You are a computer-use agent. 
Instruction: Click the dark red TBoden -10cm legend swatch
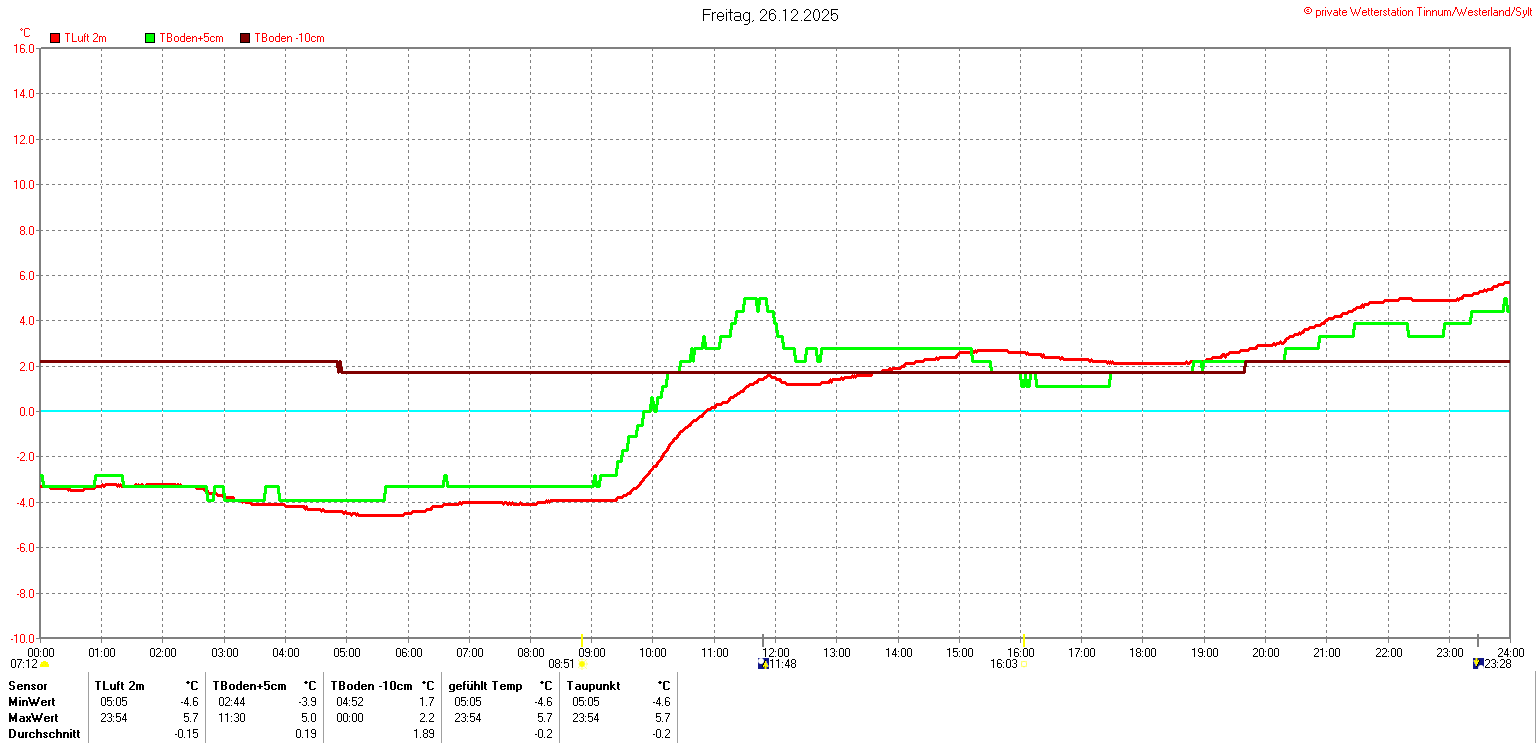(x=246, y=38)
